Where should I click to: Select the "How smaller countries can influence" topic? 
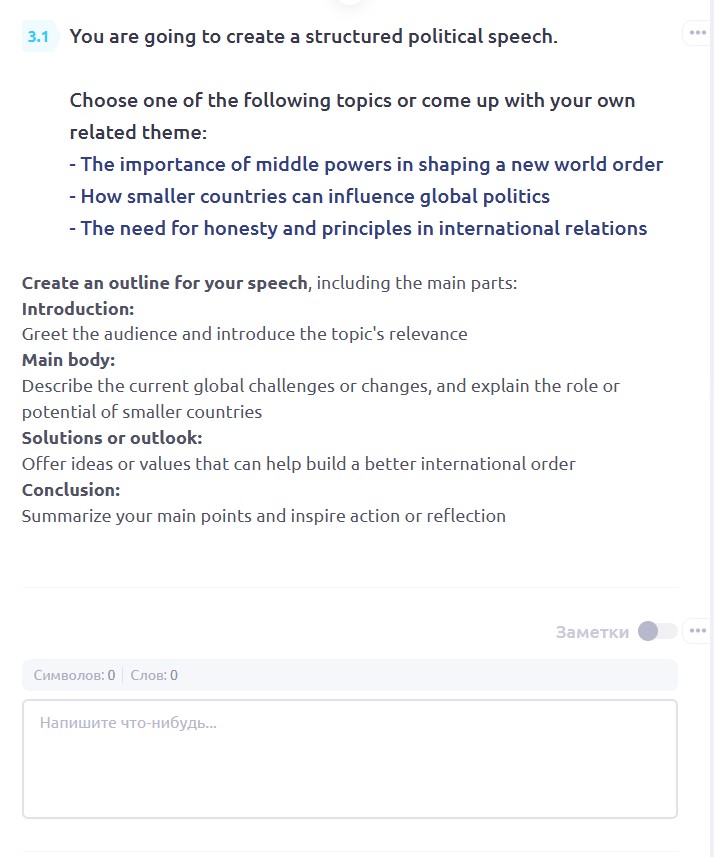pyautogui.click(x=309, y=196)
